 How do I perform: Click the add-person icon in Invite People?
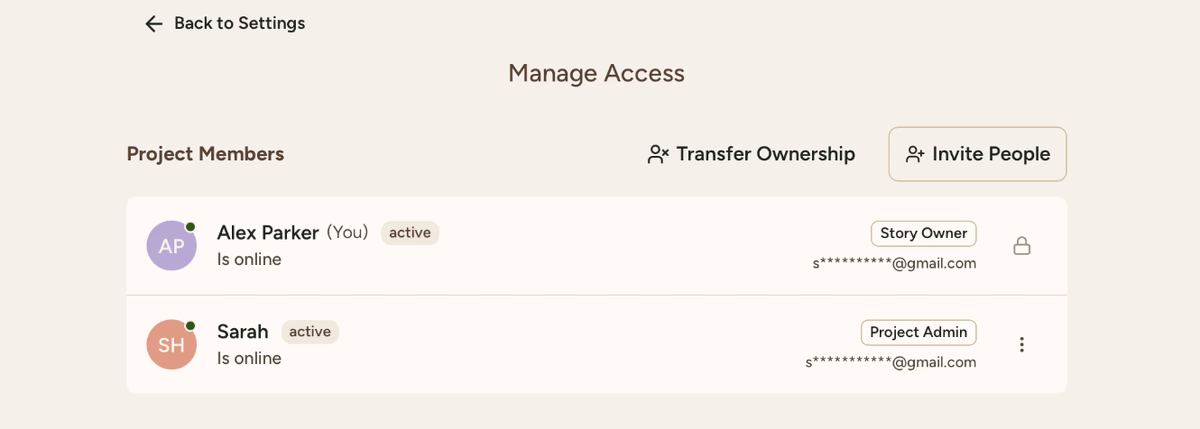915,154
